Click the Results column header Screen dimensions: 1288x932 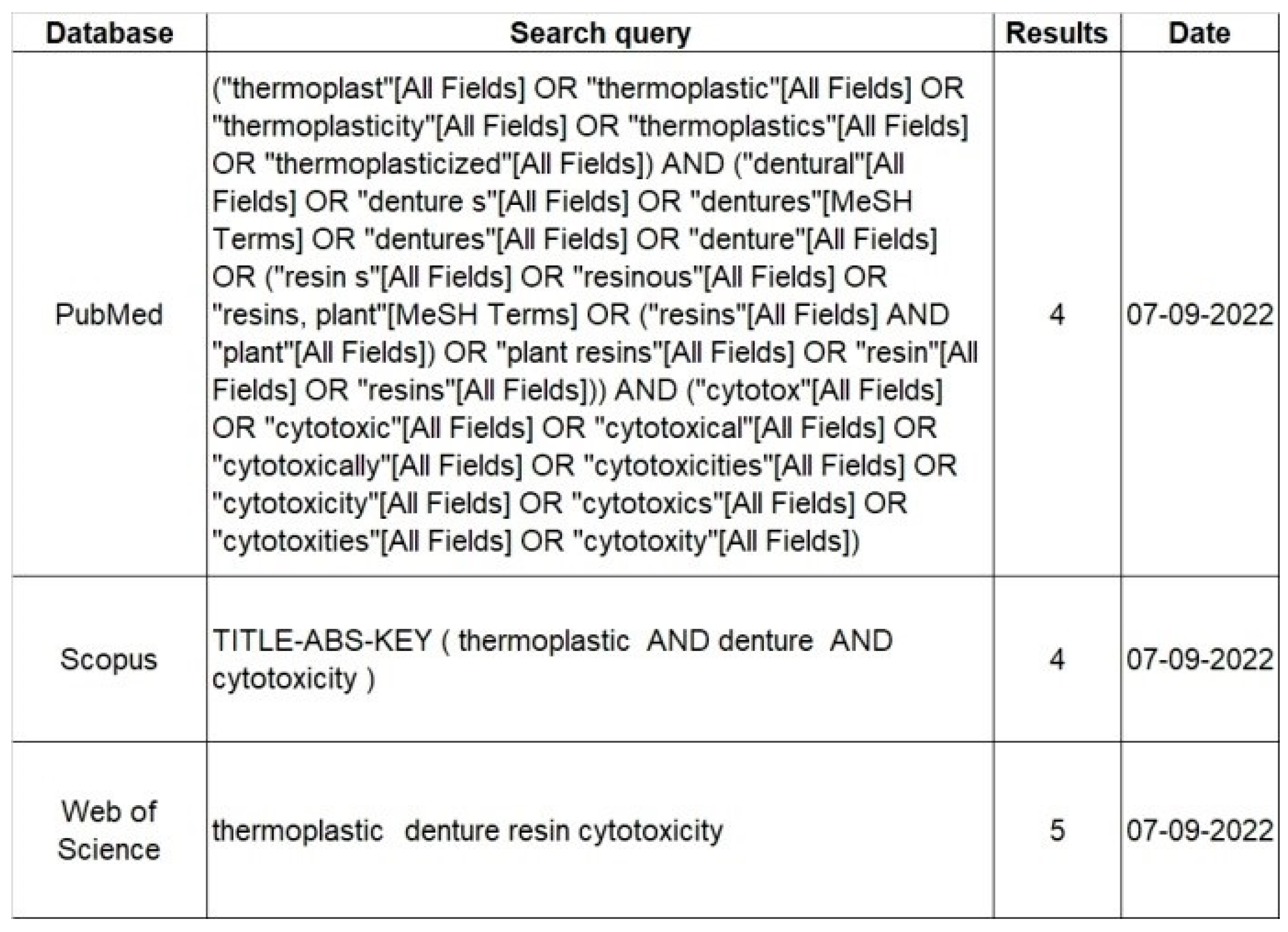(1056, 33)
